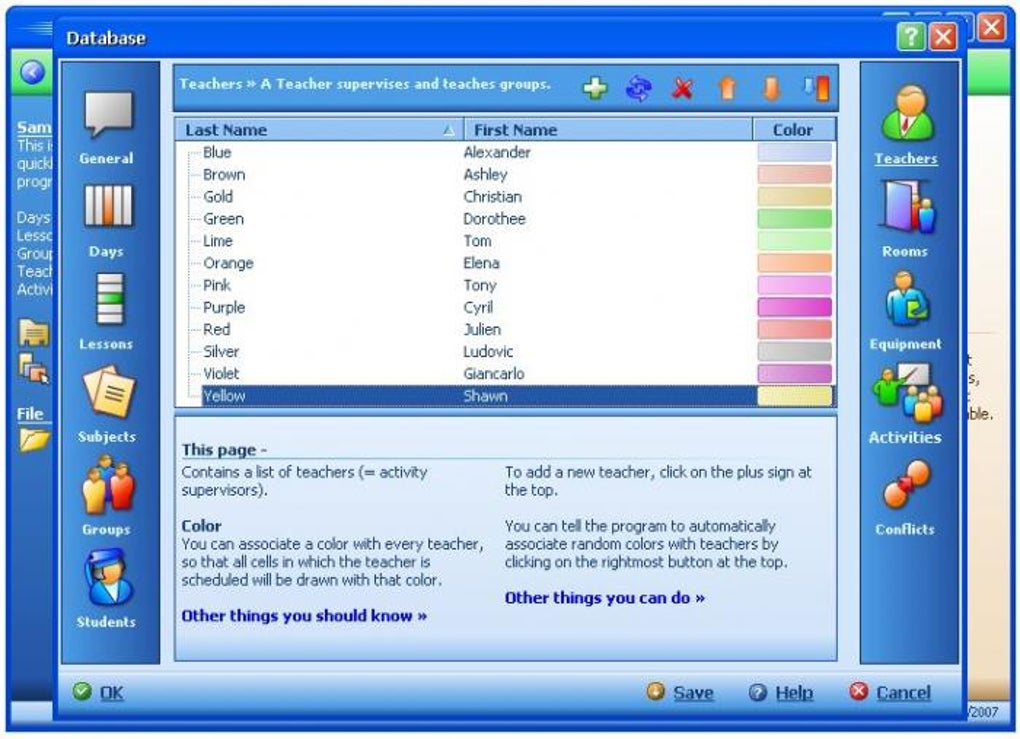
Task: Open the Groups section icon
Action: tap(108, 485)
